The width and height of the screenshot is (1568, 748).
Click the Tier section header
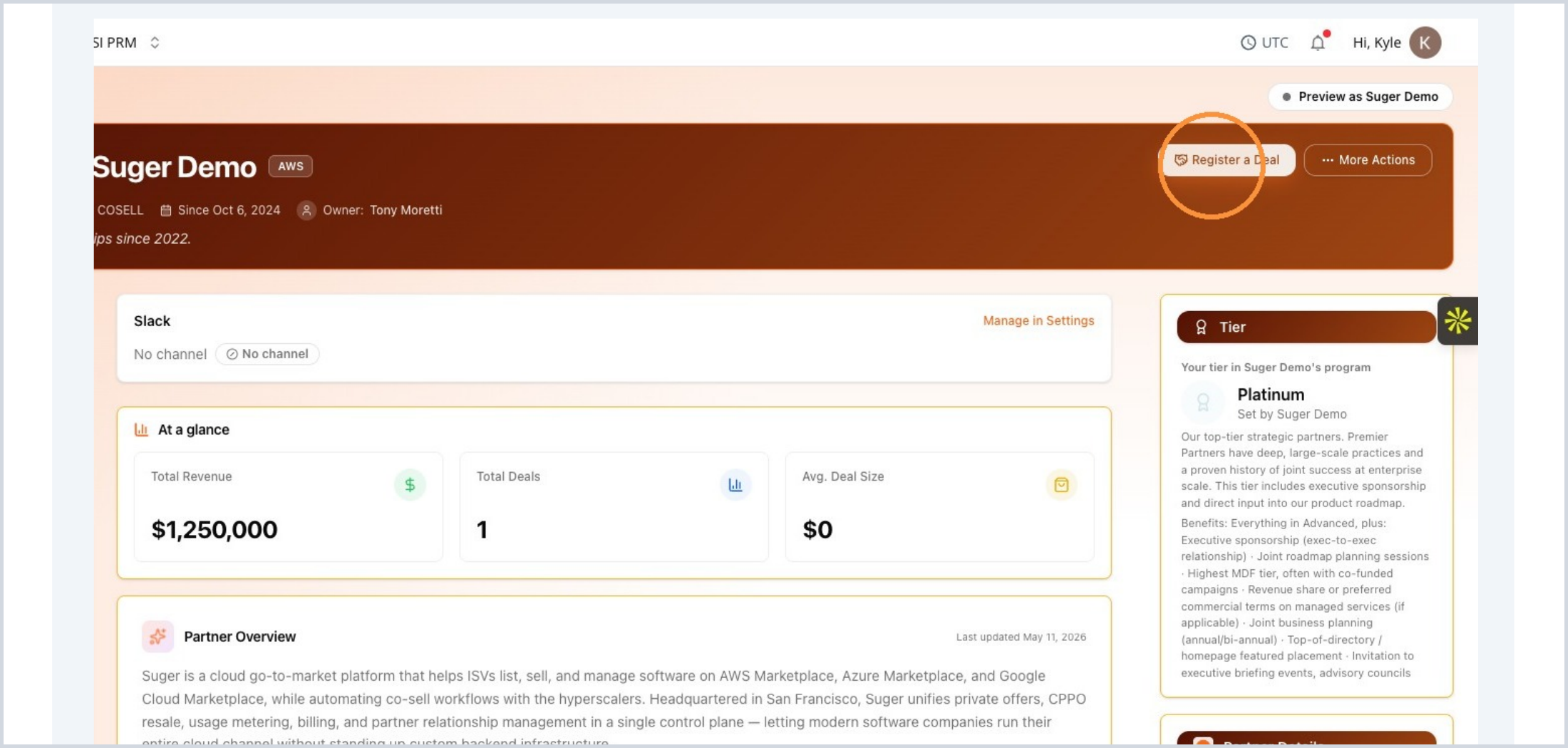(x=1306, y=327)
